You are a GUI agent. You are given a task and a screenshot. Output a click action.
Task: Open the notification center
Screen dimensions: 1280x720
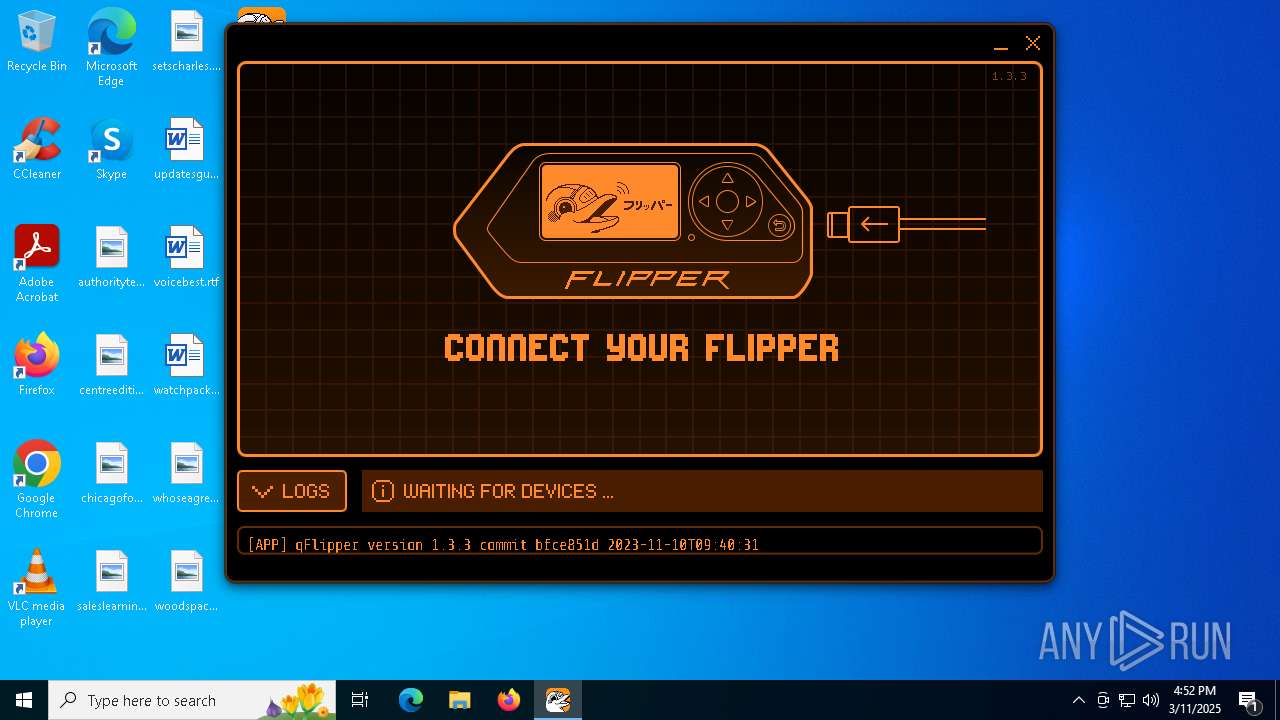coord(1249,700)
